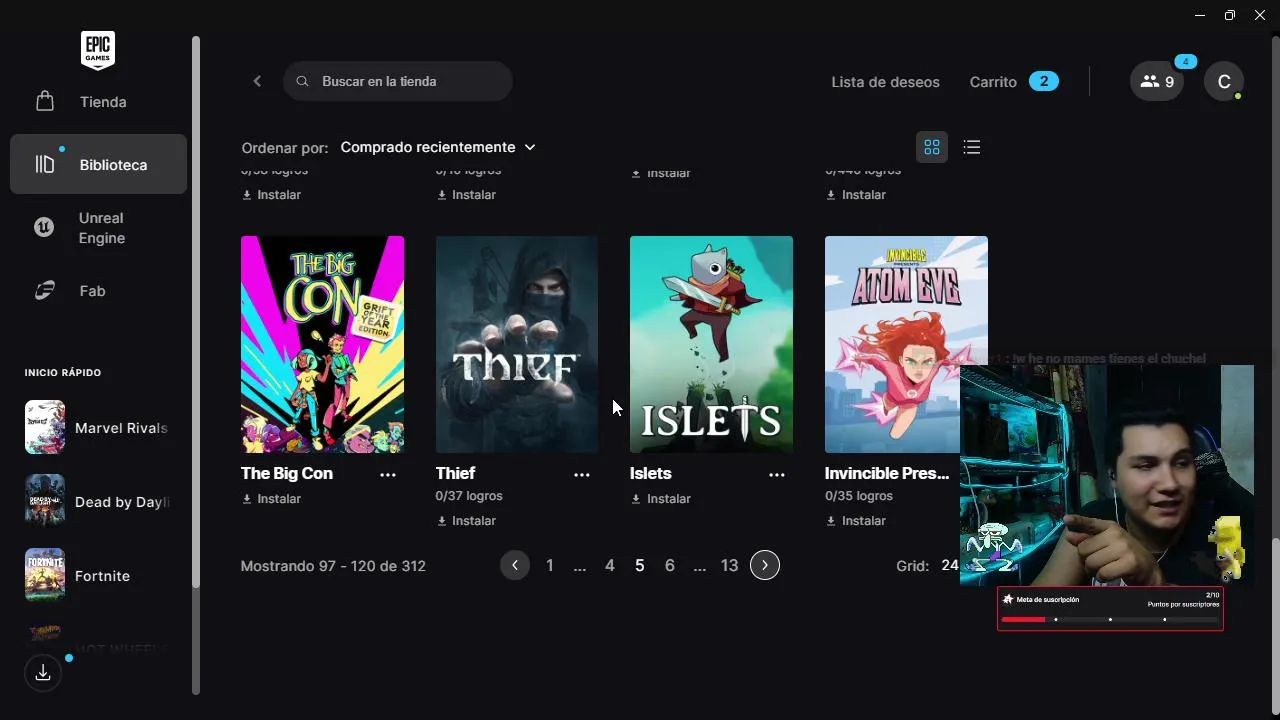Open friends list showing 9

tap(1157, 81)
